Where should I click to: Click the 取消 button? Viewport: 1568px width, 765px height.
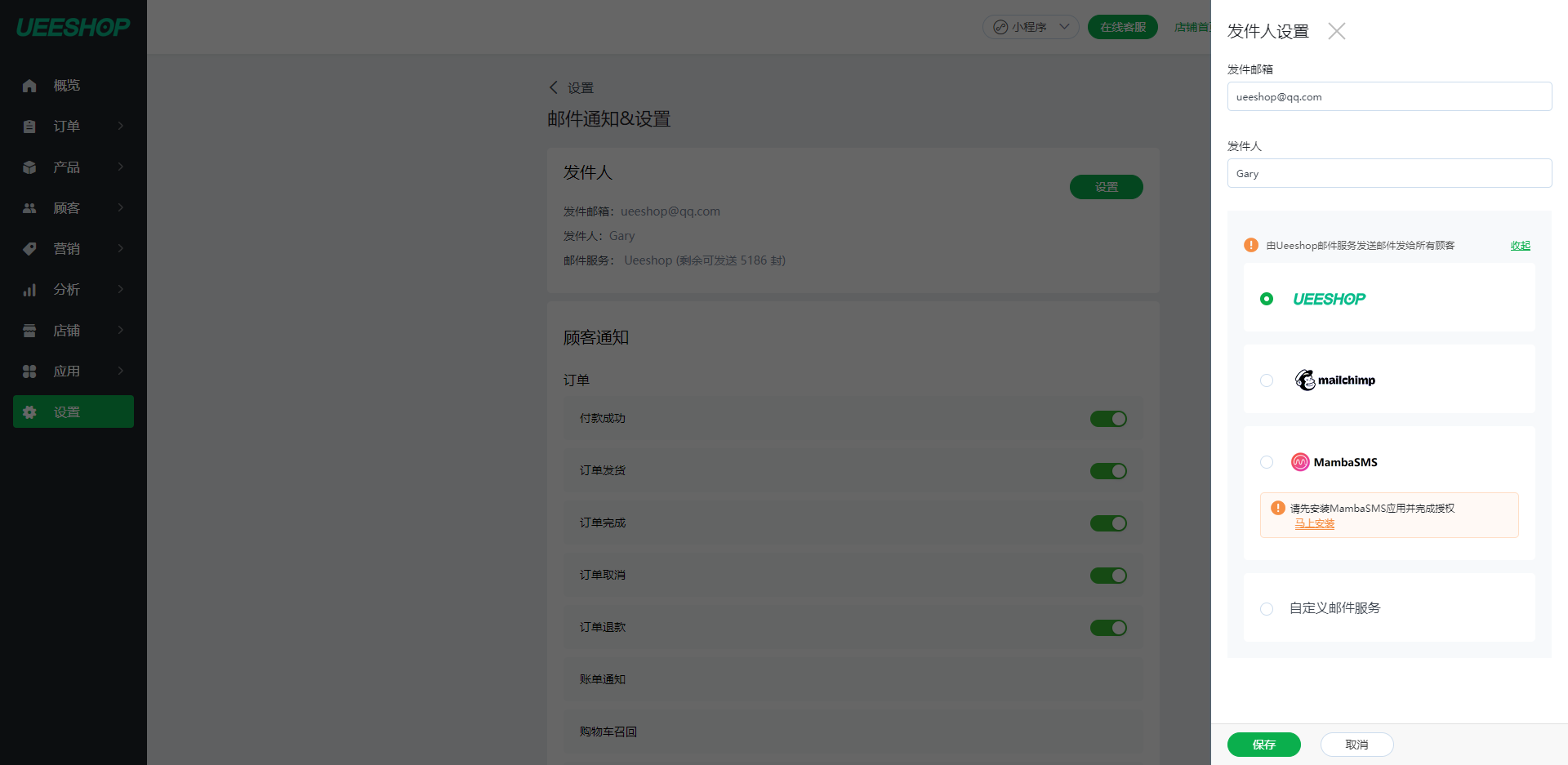pos(1356,745)
